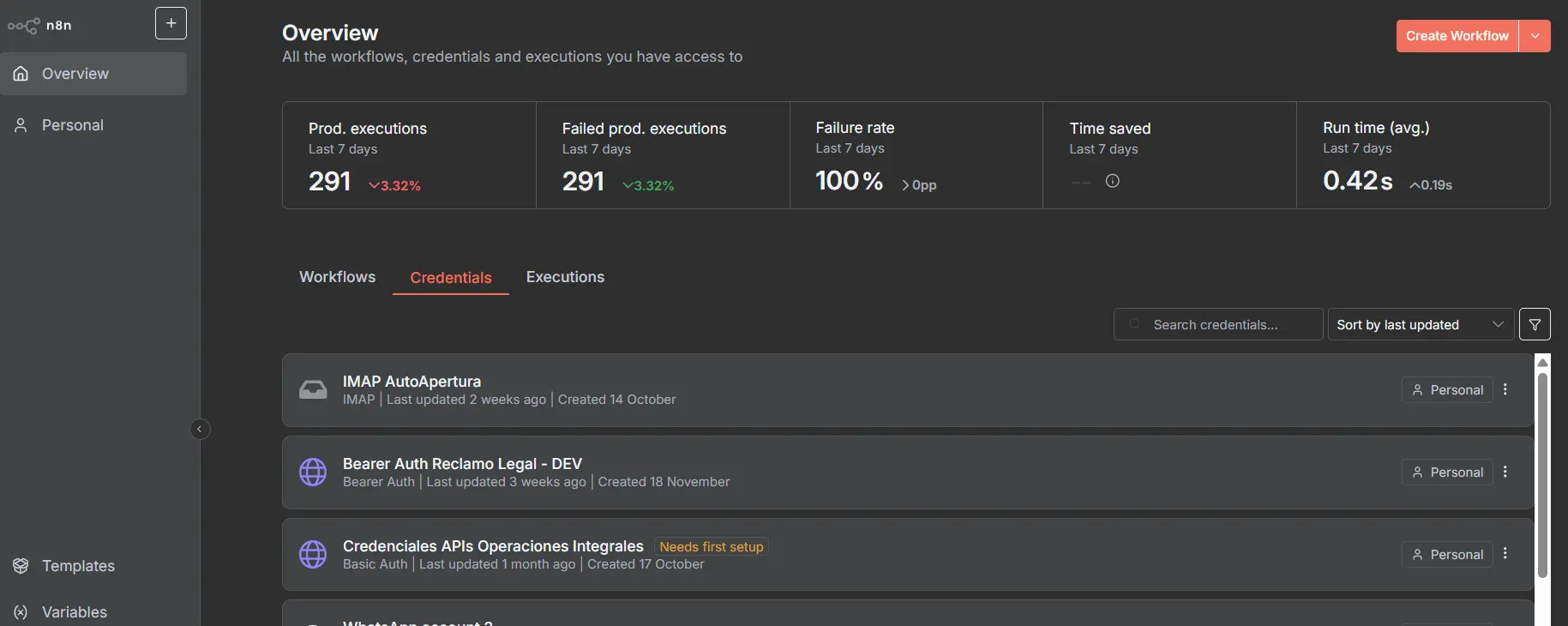Open the credentials filter funnel icon
The width and height of the screenshot is (1568, 626).
[1535, 325]
